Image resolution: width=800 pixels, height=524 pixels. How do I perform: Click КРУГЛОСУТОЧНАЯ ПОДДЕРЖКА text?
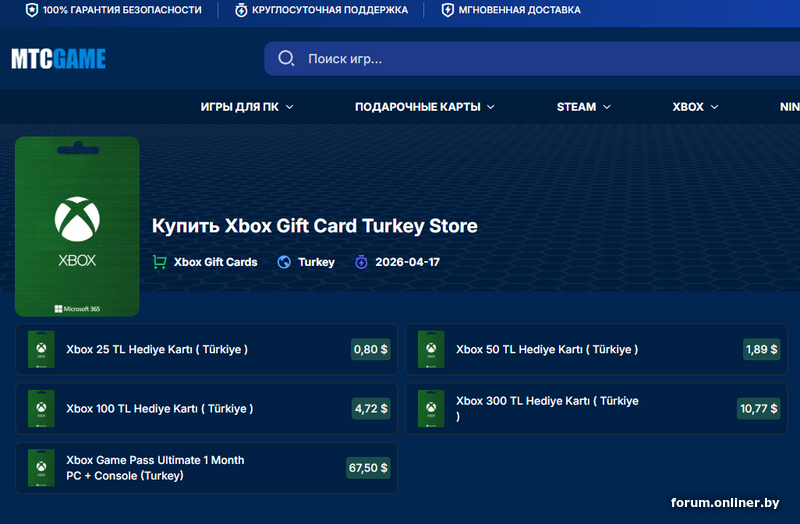330,10
